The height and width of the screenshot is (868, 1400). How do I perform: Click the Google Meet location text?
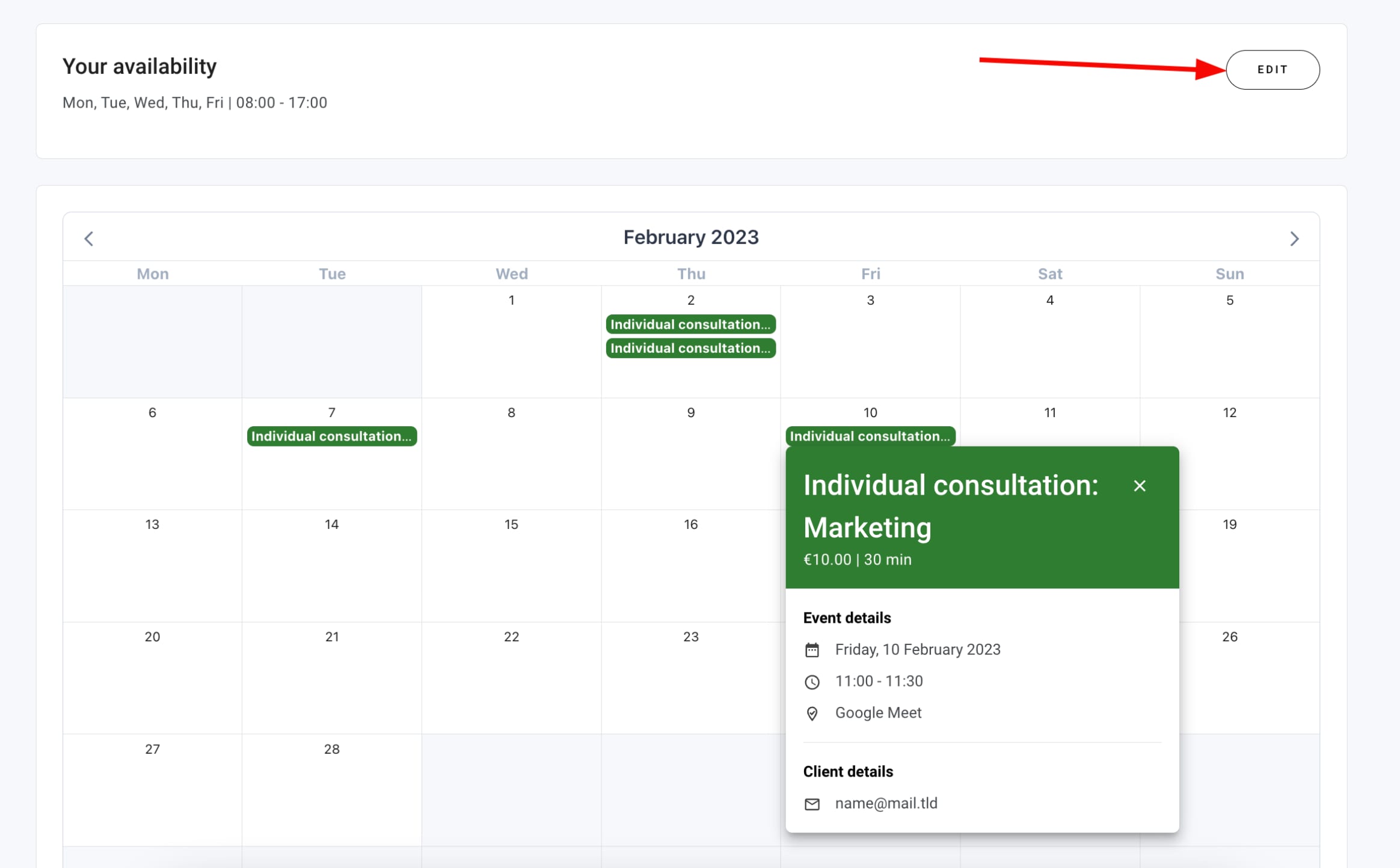878,713
